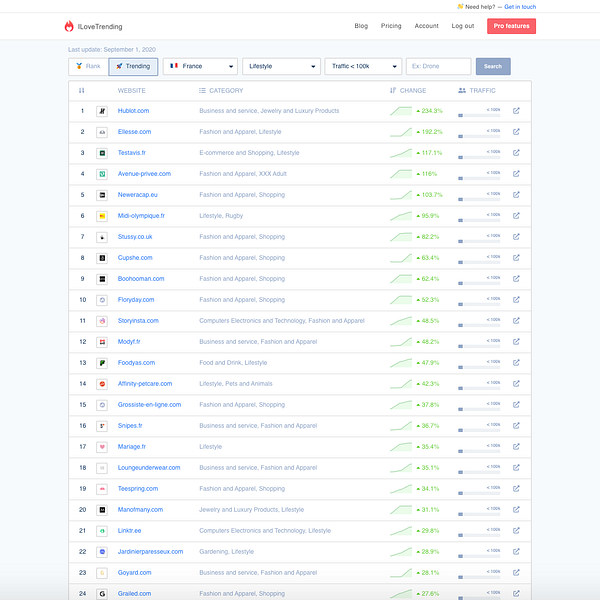The height and width of the screenshot is (600, 600).
Task: Open the Snipes.fr link
Action: [130, 426]
